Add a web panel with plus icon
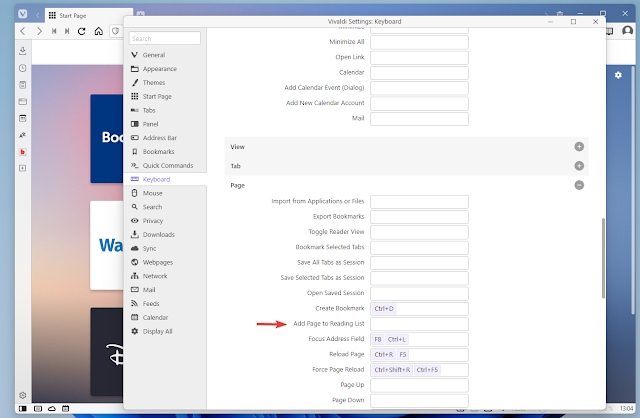This screenshot has height=418, width=640. [x=23, y=168]
